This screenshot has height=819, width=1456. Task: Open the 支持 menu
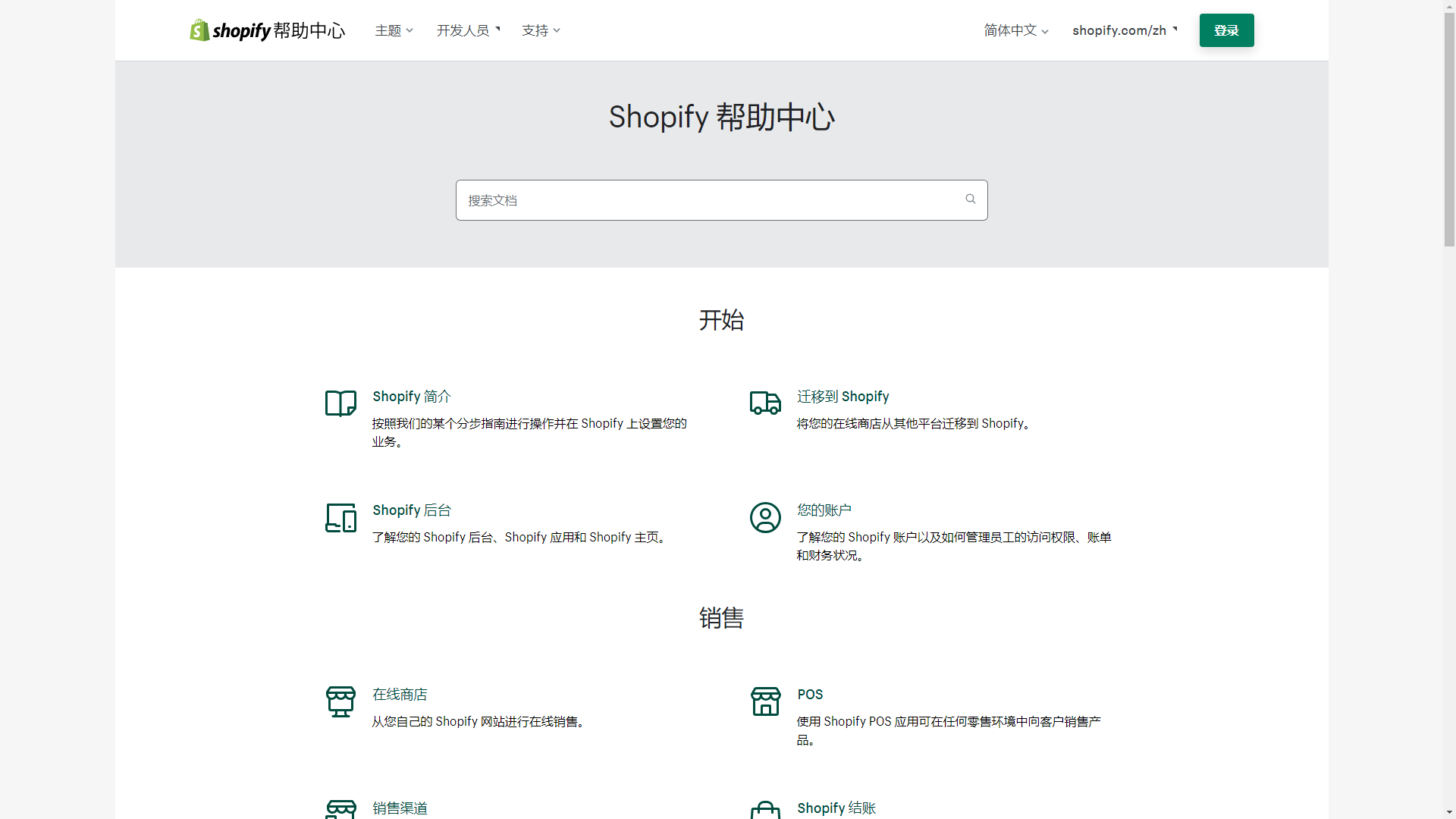[x=540, y=30]
